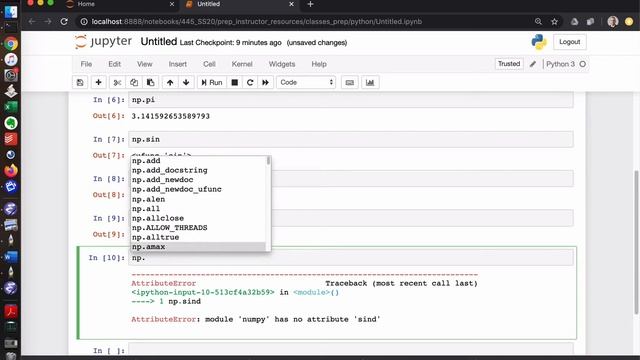Viewport: 640px width, 360px height.
Task: Open the browser zoom magnifier icon
Action: [538, 22]
